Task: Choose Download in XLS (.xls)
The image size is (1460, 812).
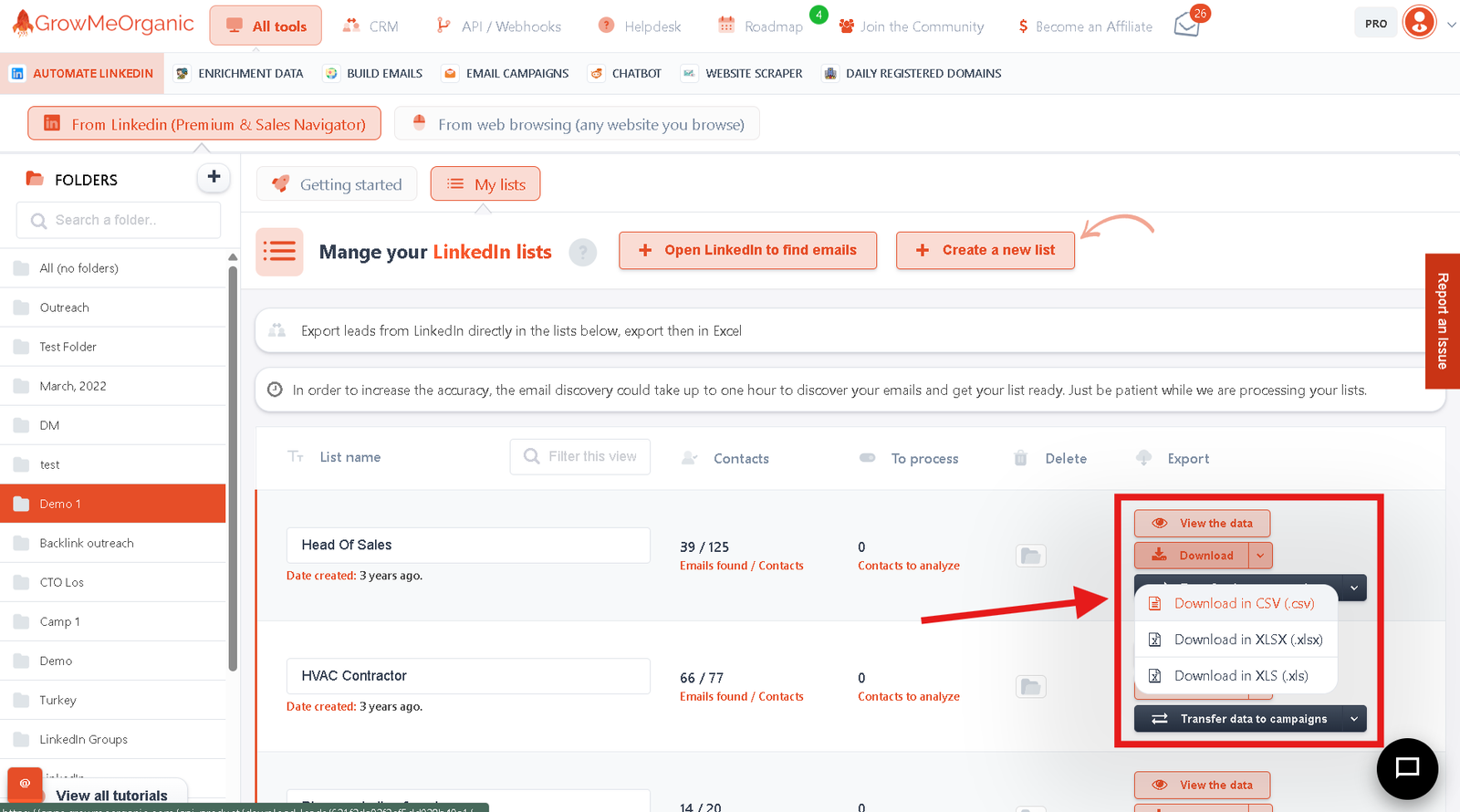Action: [x=1236, y=675]
